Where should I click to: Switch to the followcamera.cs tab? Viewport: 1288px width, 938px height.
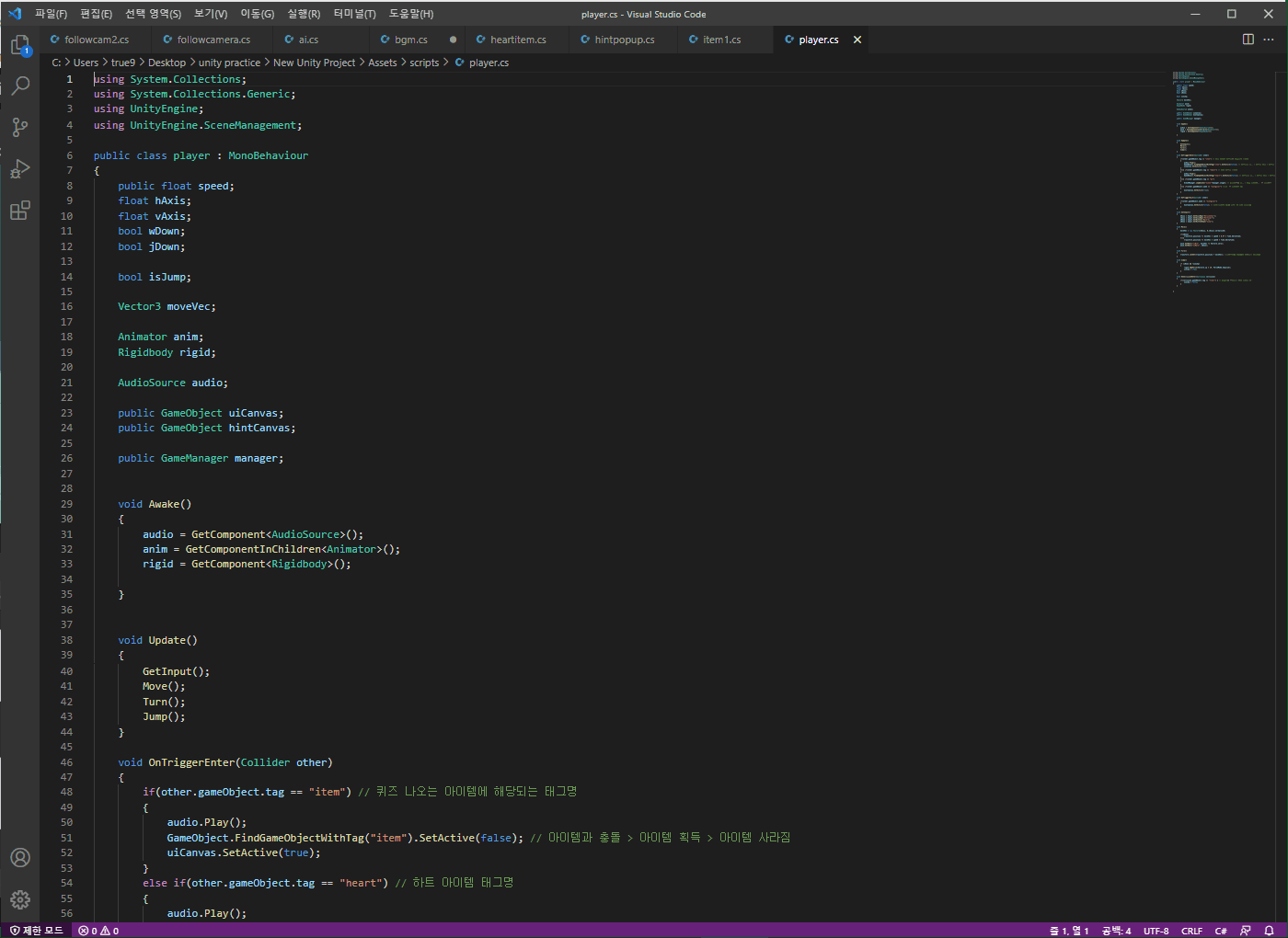213,40
